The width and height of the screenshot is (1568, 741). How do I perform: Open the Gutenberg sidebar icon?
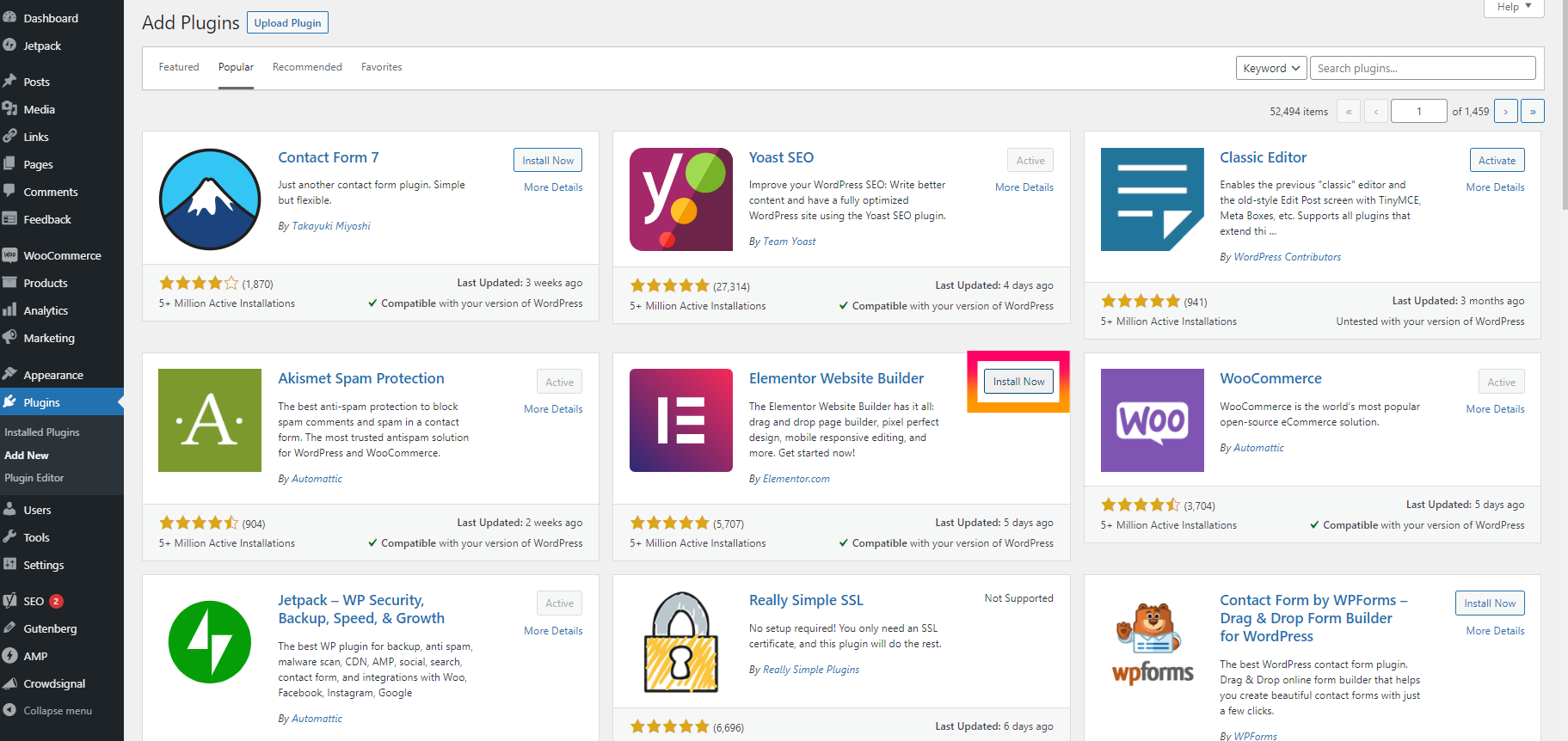tap(9, 628)
